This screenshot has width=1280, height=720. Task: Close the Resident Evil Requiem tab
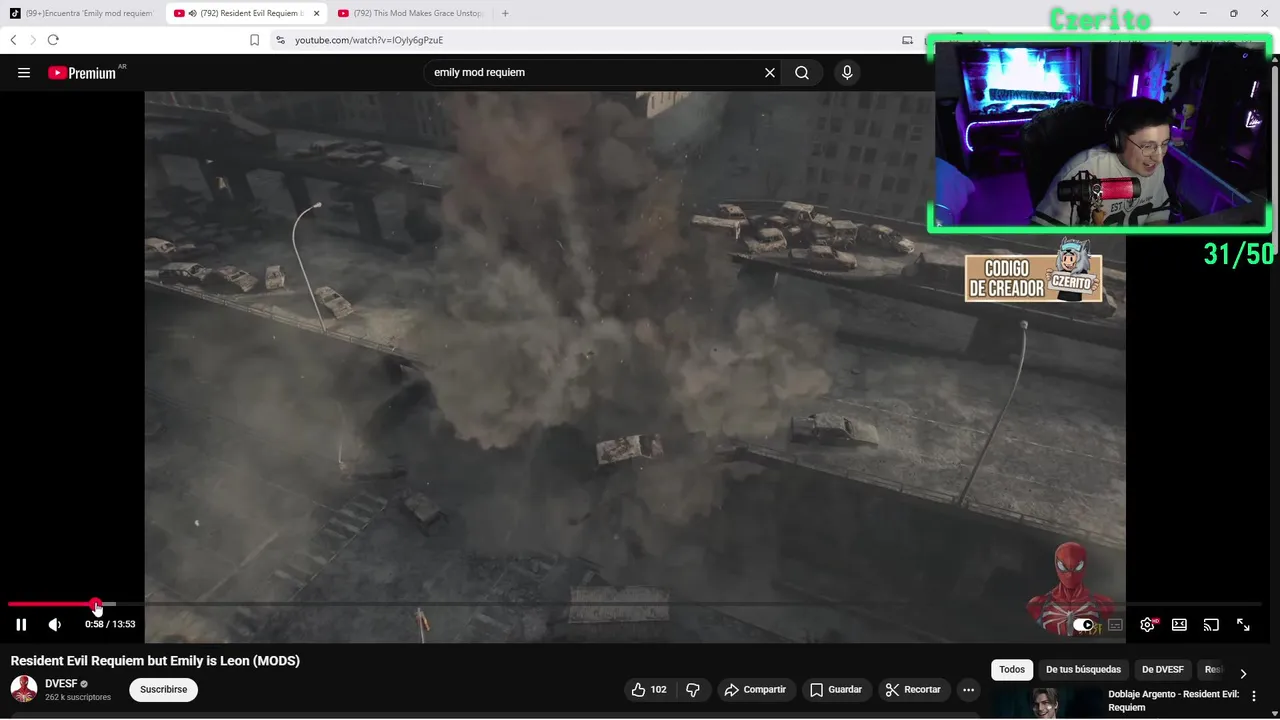pos(317,13)
